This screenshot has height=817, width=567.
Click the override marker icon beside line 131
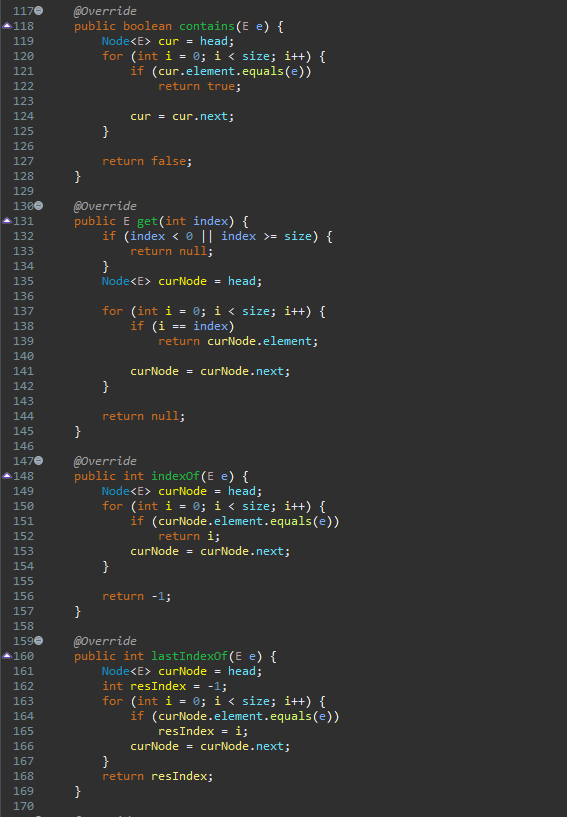click(7, 220)
